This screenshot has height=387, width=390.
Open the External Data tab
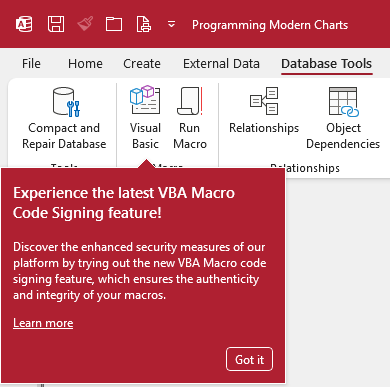(x=221, y=64)
